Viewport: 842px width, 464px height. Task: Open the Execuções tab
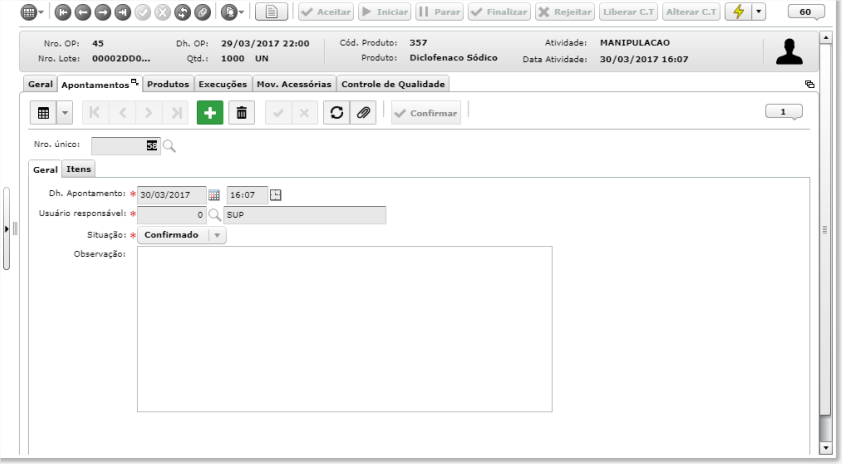222,84
